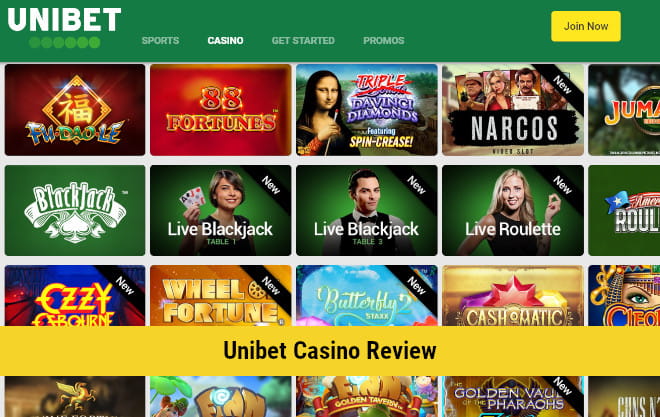The image size is (660, 417).
Task: Join Live Blackjack Table 1
Action: coord(221,210)
